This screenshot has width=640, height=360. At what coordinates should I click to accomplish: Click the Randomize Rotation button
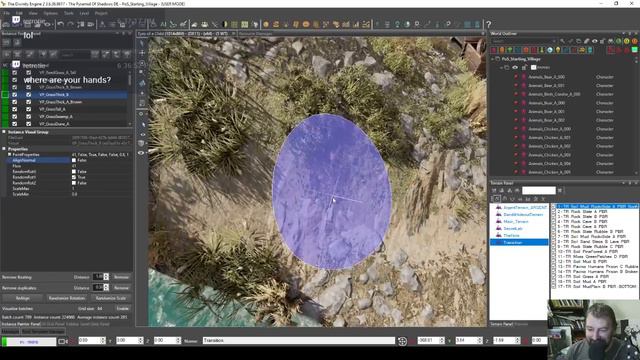tap(67, 298)
